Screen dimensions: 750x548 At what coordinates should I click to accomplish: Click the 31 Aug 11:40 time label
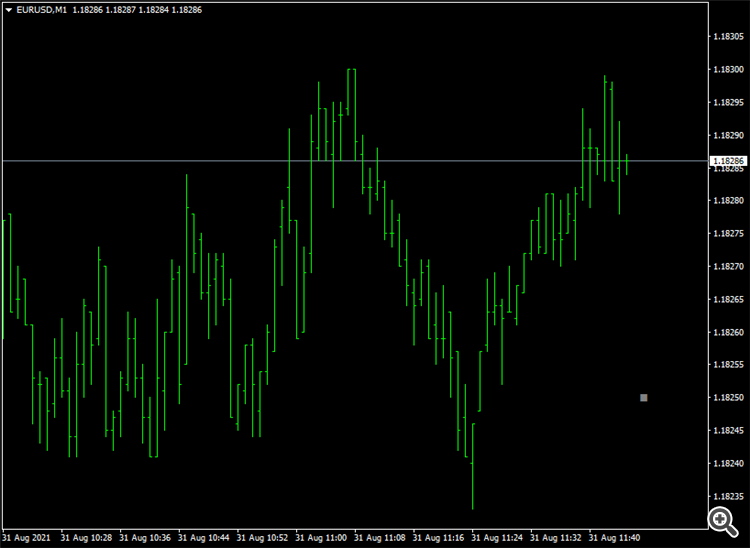(x=615, y=538)
